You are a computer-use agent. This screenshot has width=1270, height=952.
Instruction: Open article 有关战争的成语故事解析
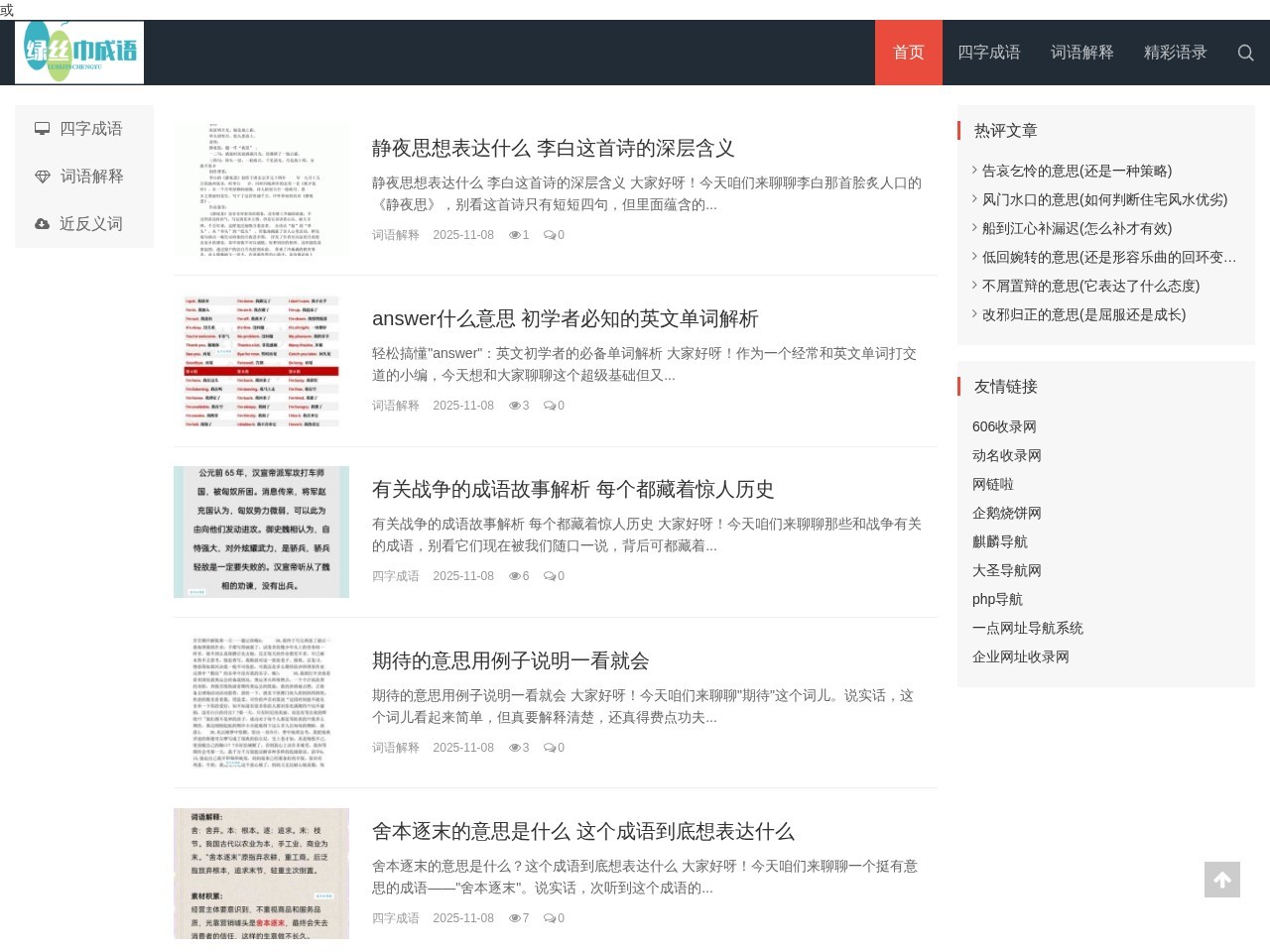tap(572, 490)
